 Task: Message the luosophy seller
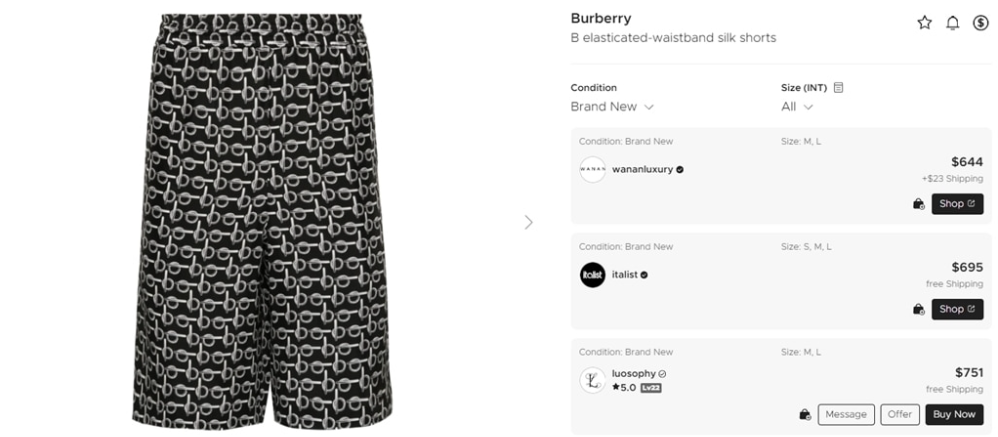tap(846, 414)
